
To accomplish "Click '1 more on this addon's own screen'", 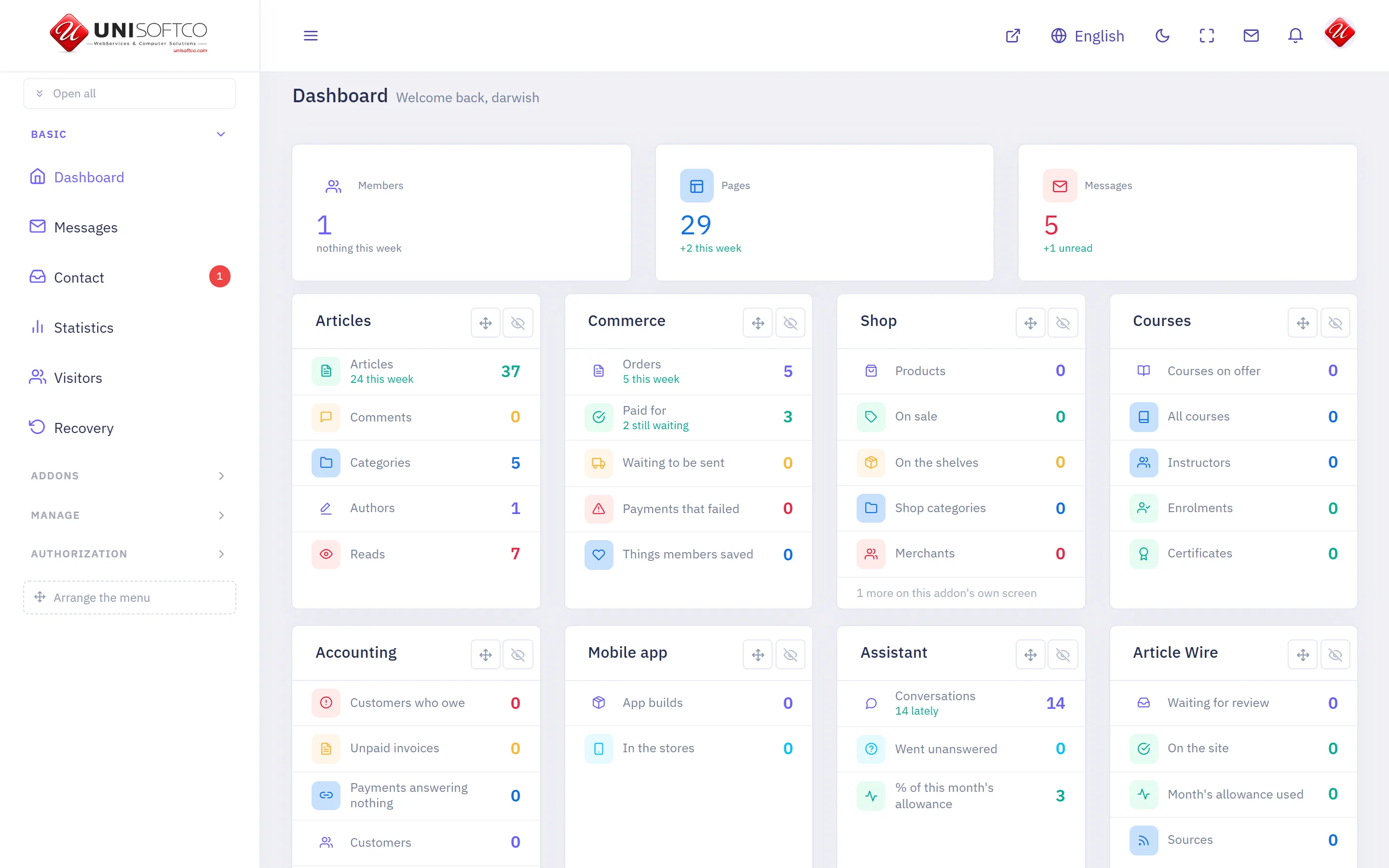I will pyautogui.click(x=946, y=593).
